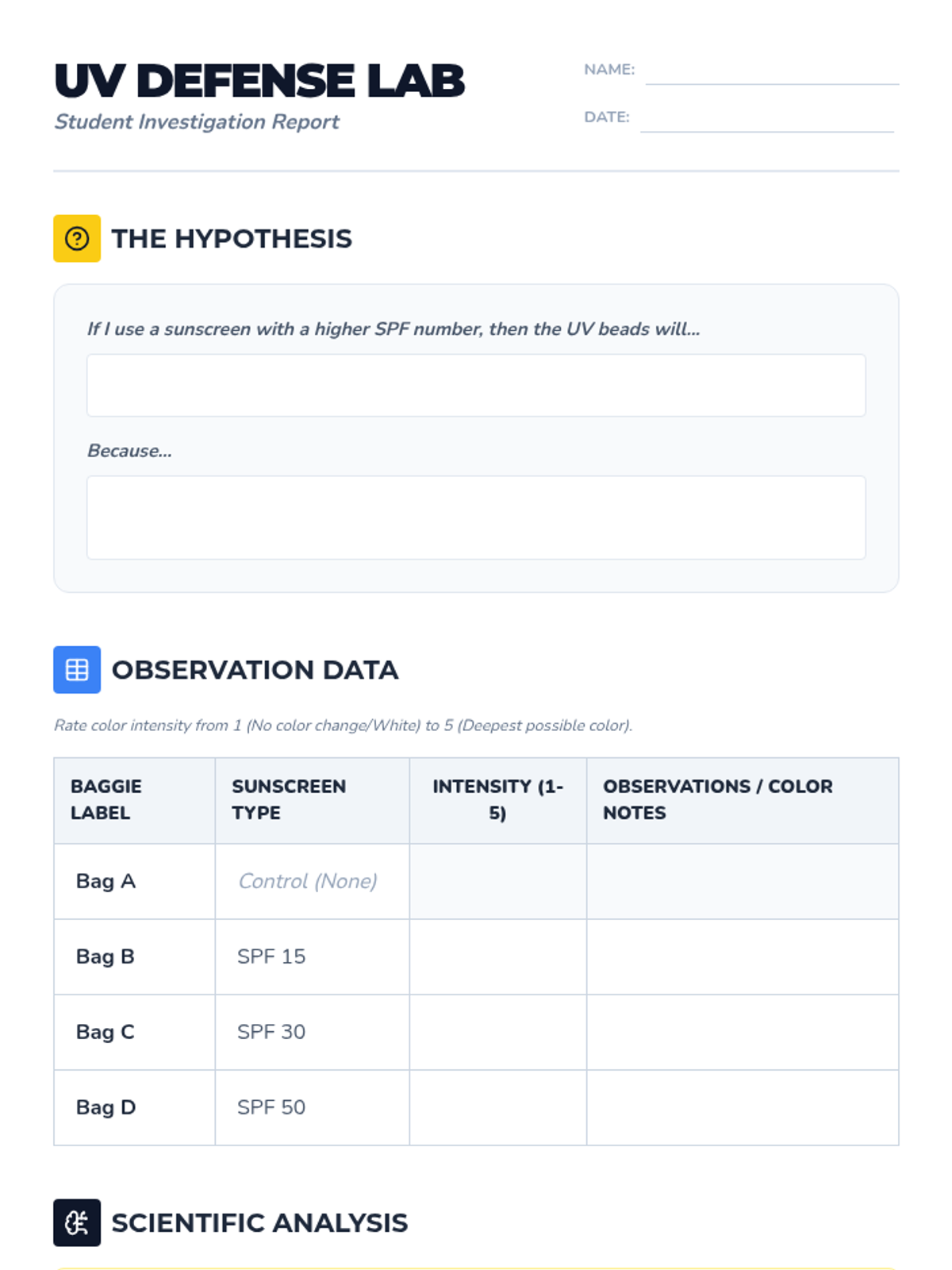The width and height of the screenshot is (952, 1270).
Task: Select the Bag C intensity cell
Action: pos(497,1032)
